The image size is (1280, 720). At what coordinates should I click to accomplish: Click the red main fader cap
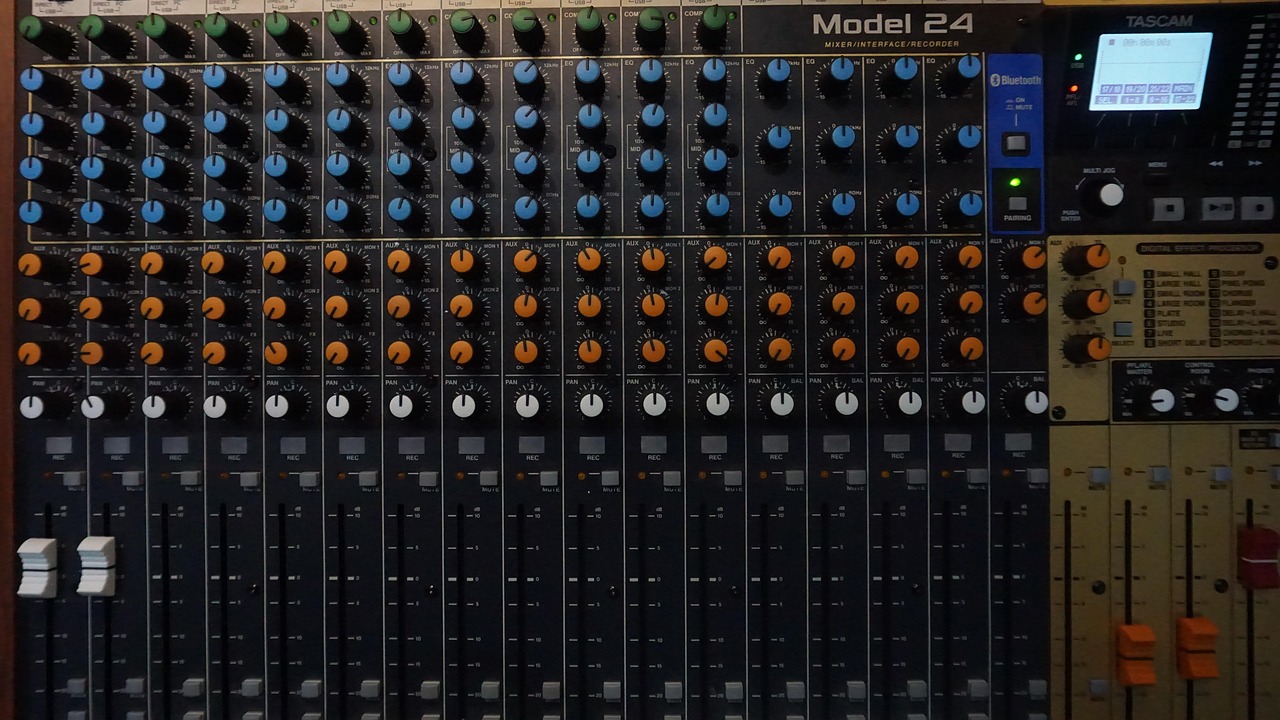[x=1259, y=556]
